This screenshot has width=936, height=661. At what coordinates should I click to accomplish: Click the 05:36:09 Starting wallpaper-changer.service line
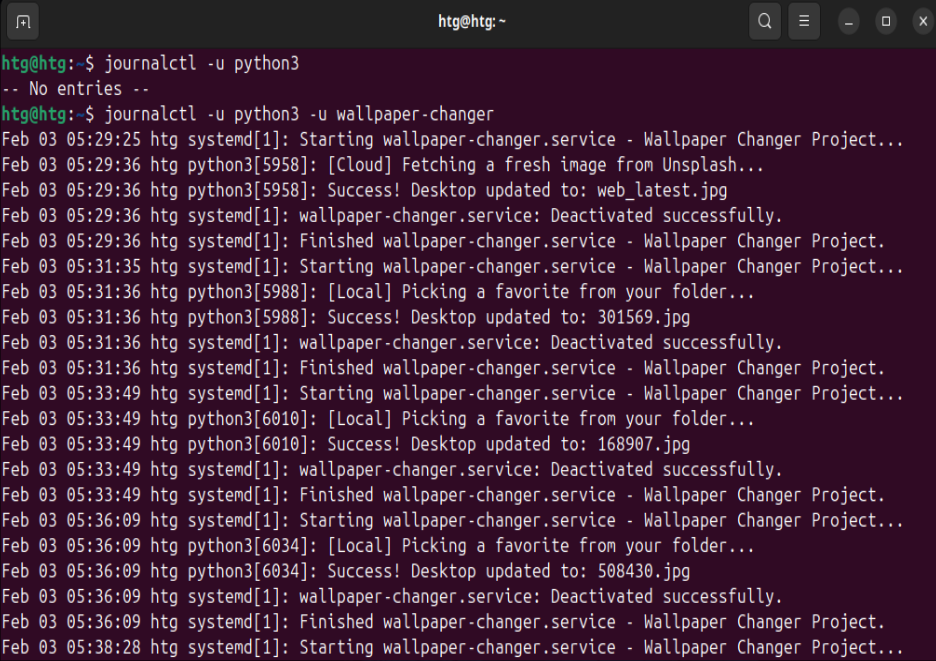pyautogui.click(x=452, y=520)
